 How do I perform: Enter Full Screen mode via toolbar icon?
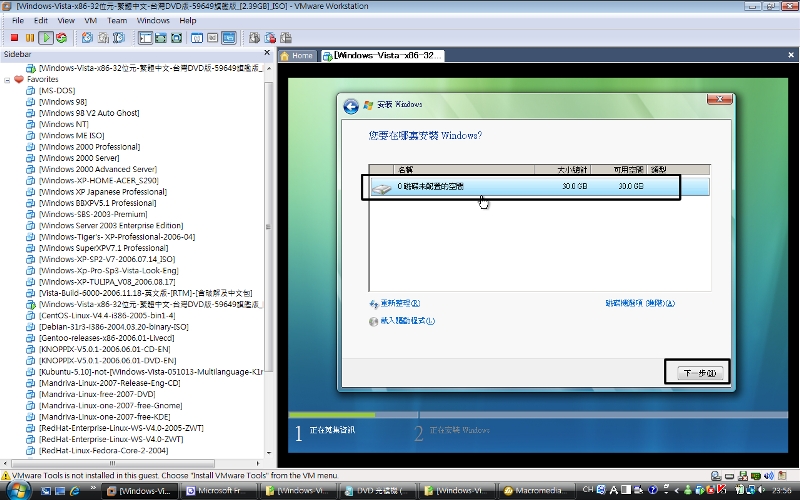point(177,38)
